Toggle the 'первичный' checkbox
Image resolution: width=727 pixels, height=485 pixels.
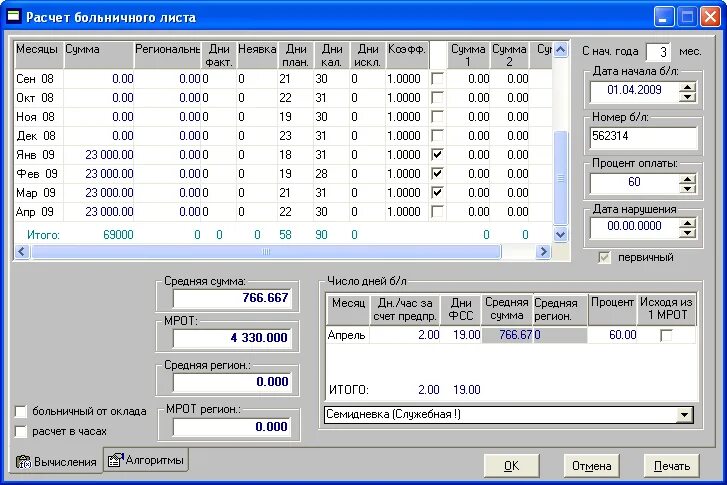(604, 257)
